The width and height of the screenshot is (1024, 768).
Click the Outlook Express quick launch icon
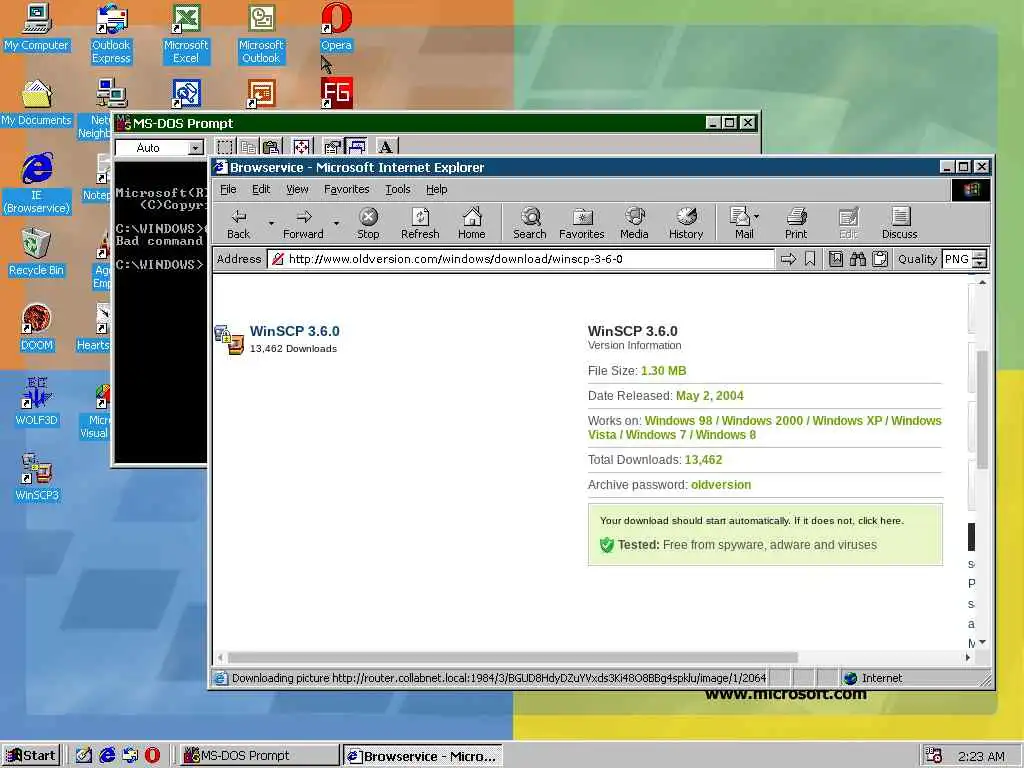[130, 756]
